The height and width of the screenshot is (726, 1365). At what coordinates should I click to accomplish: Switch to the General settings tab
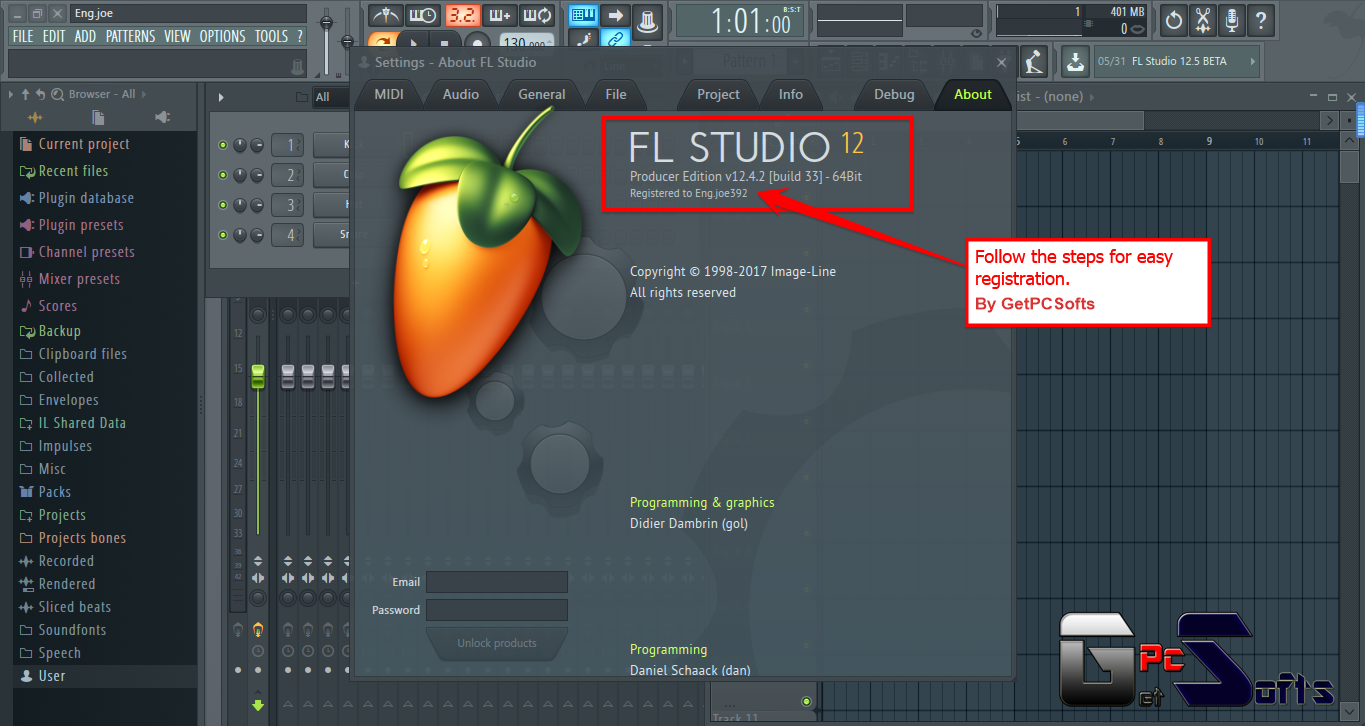coord(542,94)
